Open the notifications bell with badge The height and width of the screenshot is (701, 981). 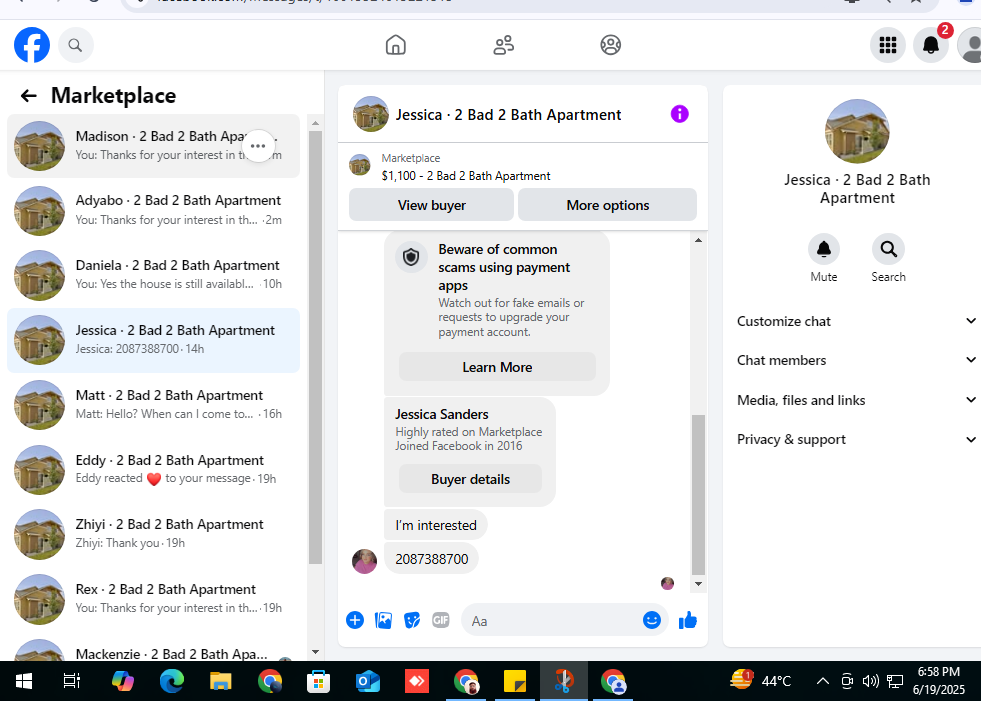931,45
